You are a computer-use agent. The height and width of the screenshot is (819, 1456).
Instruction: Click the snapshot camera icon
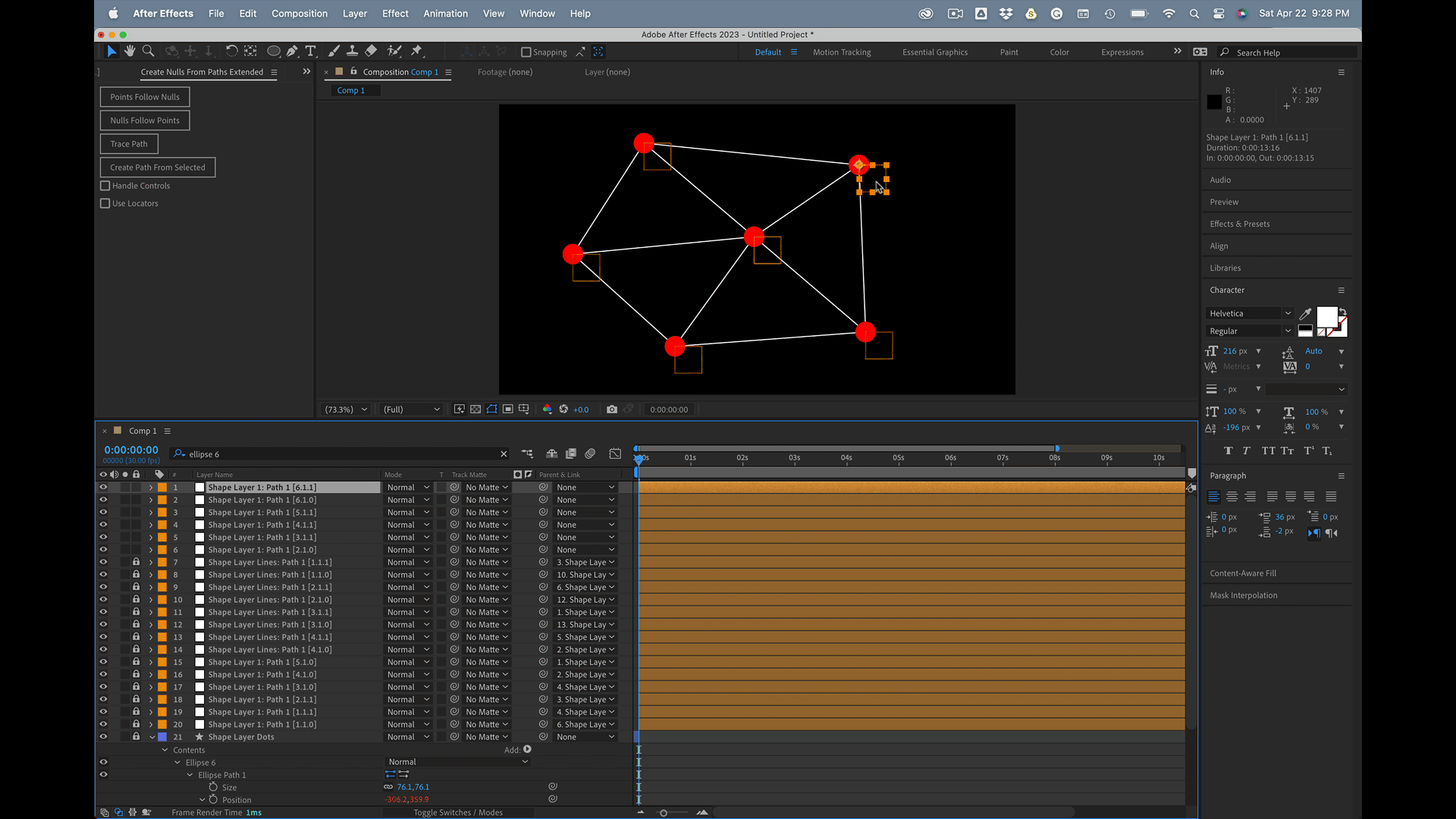click(612, 409)
